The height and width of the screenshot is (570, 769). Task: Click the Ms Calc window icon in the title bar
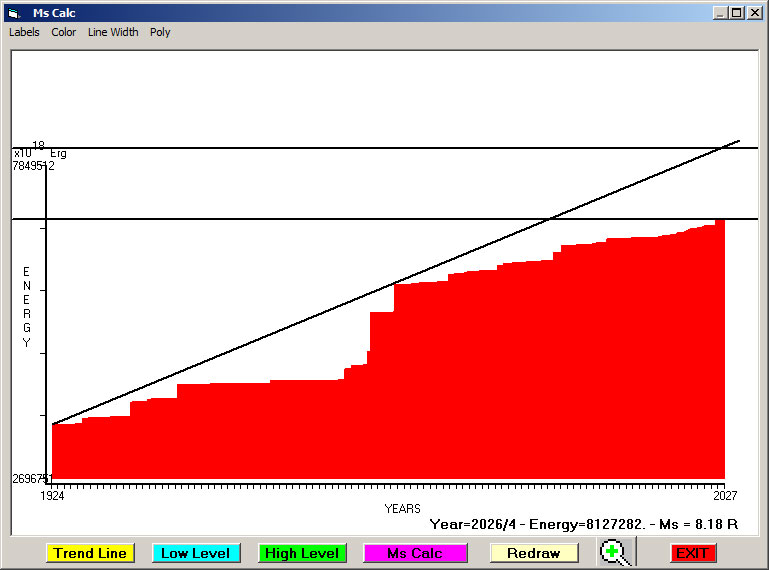tap(14, 13)
